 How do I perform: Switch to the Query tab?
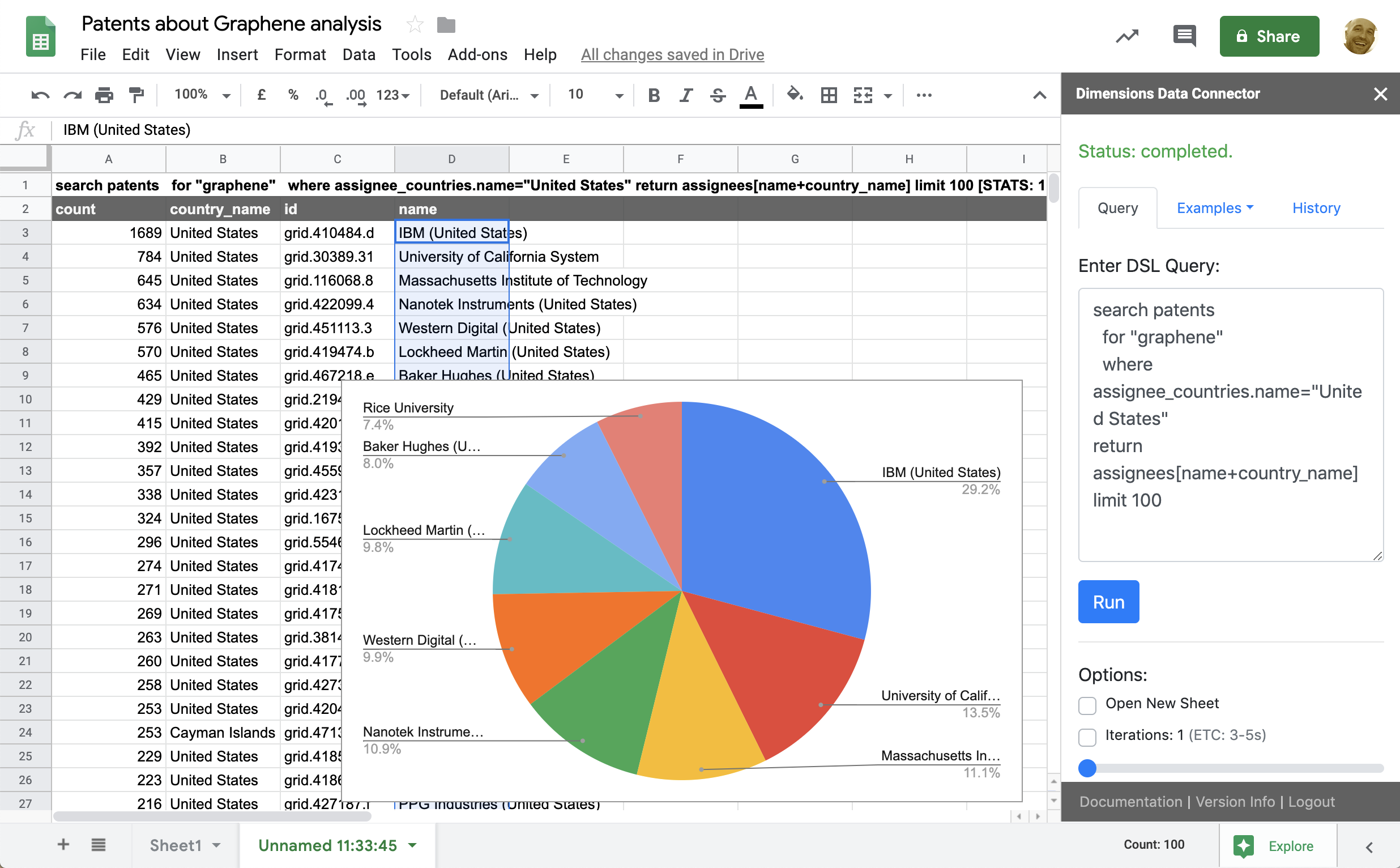point(1117,208)
